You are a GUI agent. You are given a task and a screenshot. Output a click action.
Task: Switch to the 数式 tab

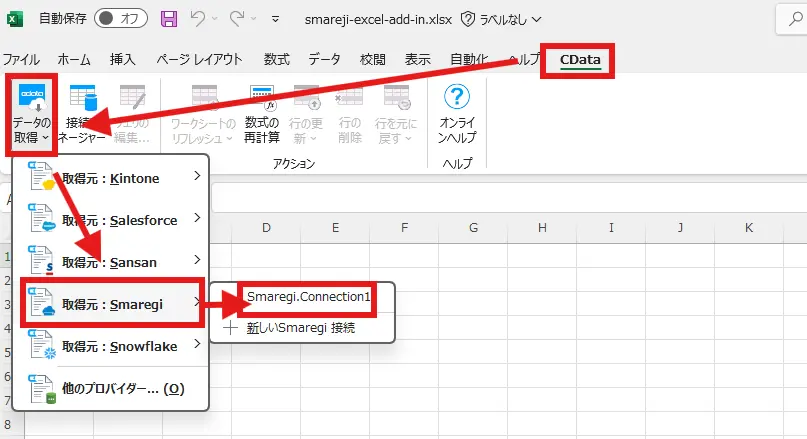point(277,60)
